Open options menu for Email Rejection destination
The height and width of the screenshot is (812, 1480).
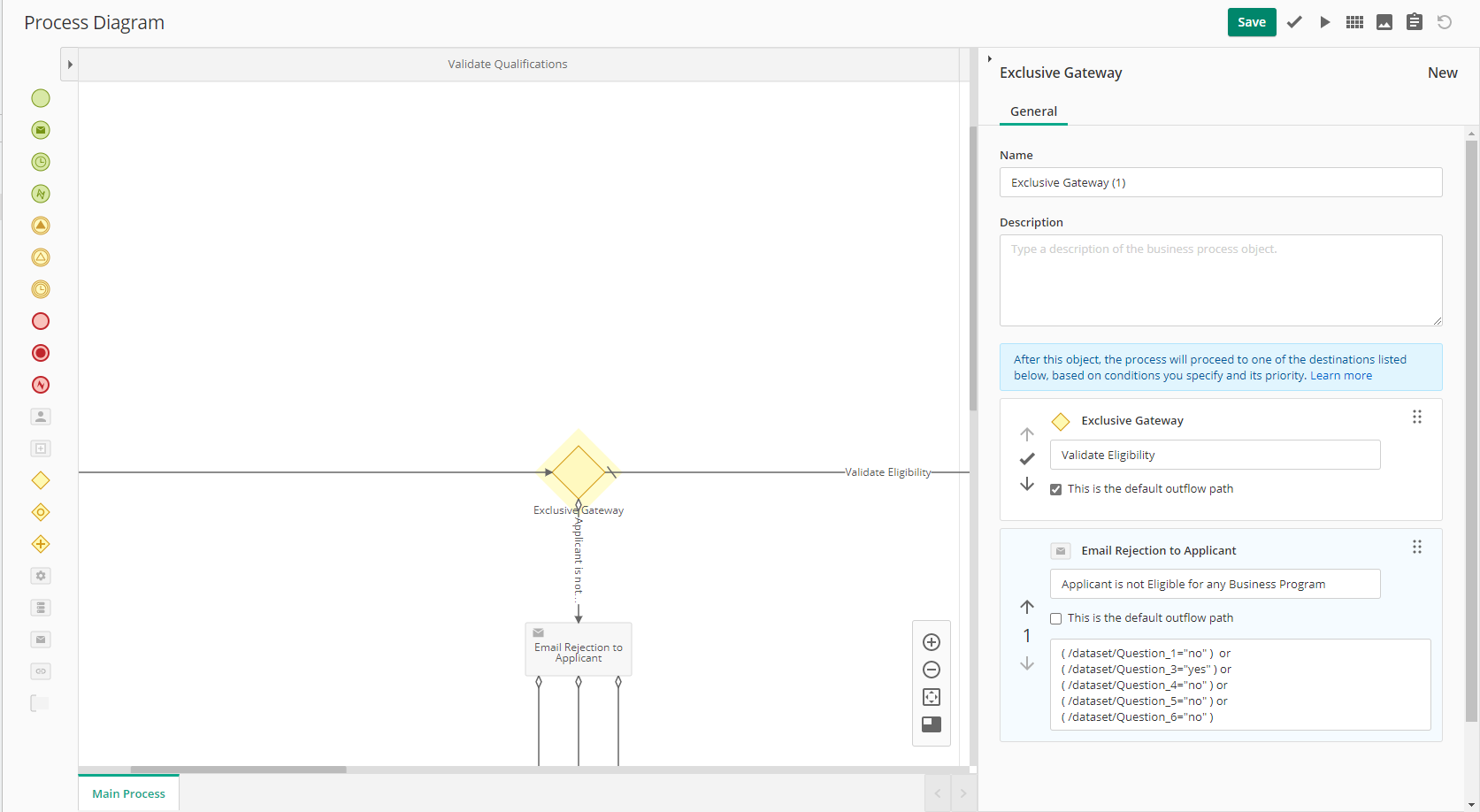tap(1416, 548)
